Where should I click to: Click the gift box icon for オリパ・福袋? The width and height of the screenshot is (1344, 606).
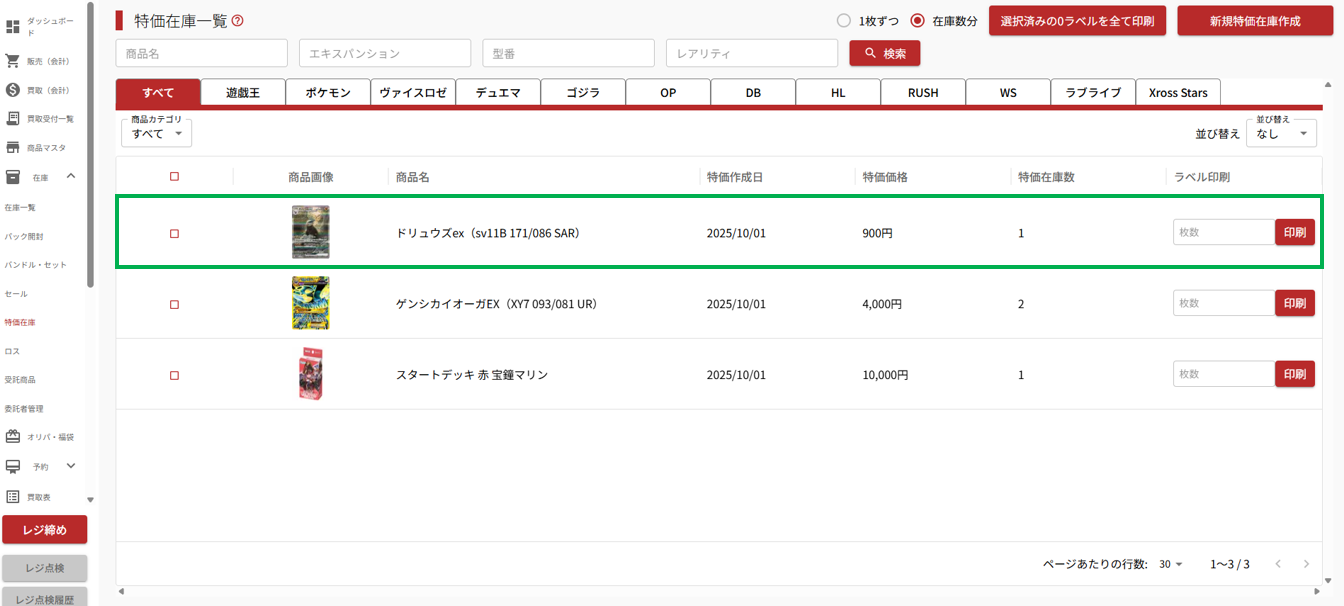pyautogui.click(x=13, y=437)
